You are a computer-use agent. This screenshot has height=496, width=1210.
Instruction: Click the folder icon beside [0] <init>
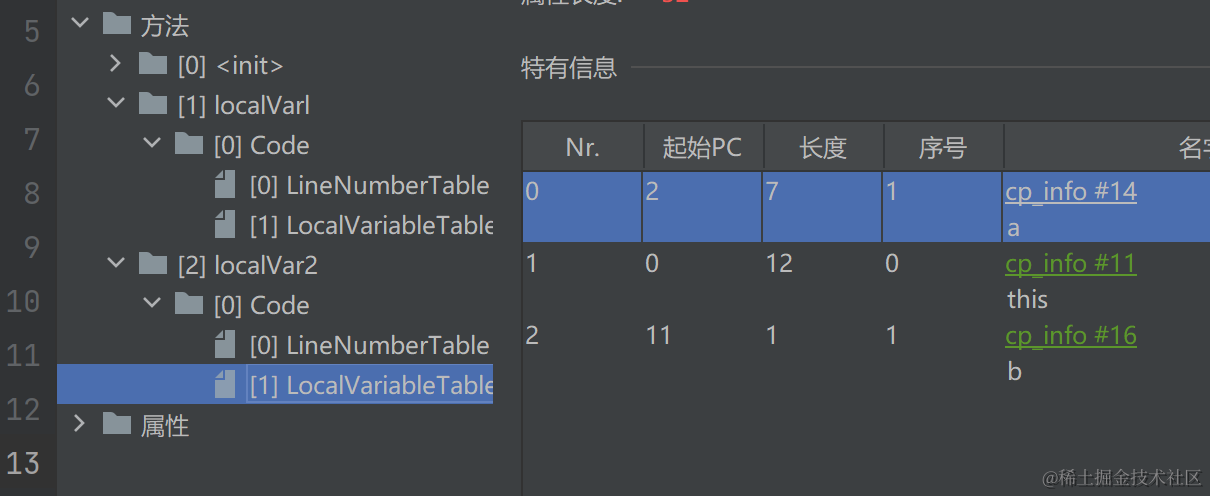(153, 64)
